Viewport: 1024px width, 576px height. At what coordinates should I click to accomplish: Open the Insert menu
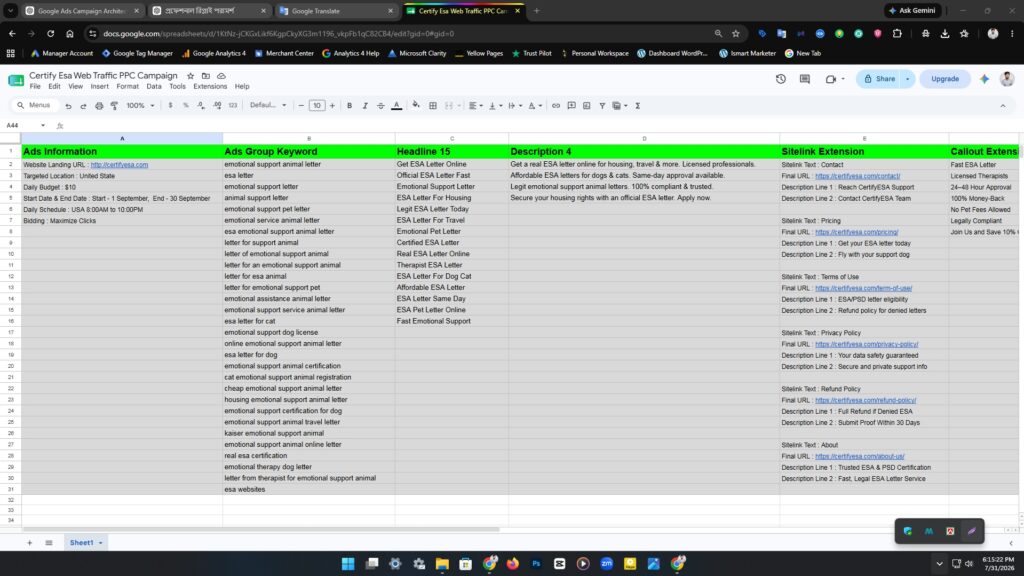point(99,86)
